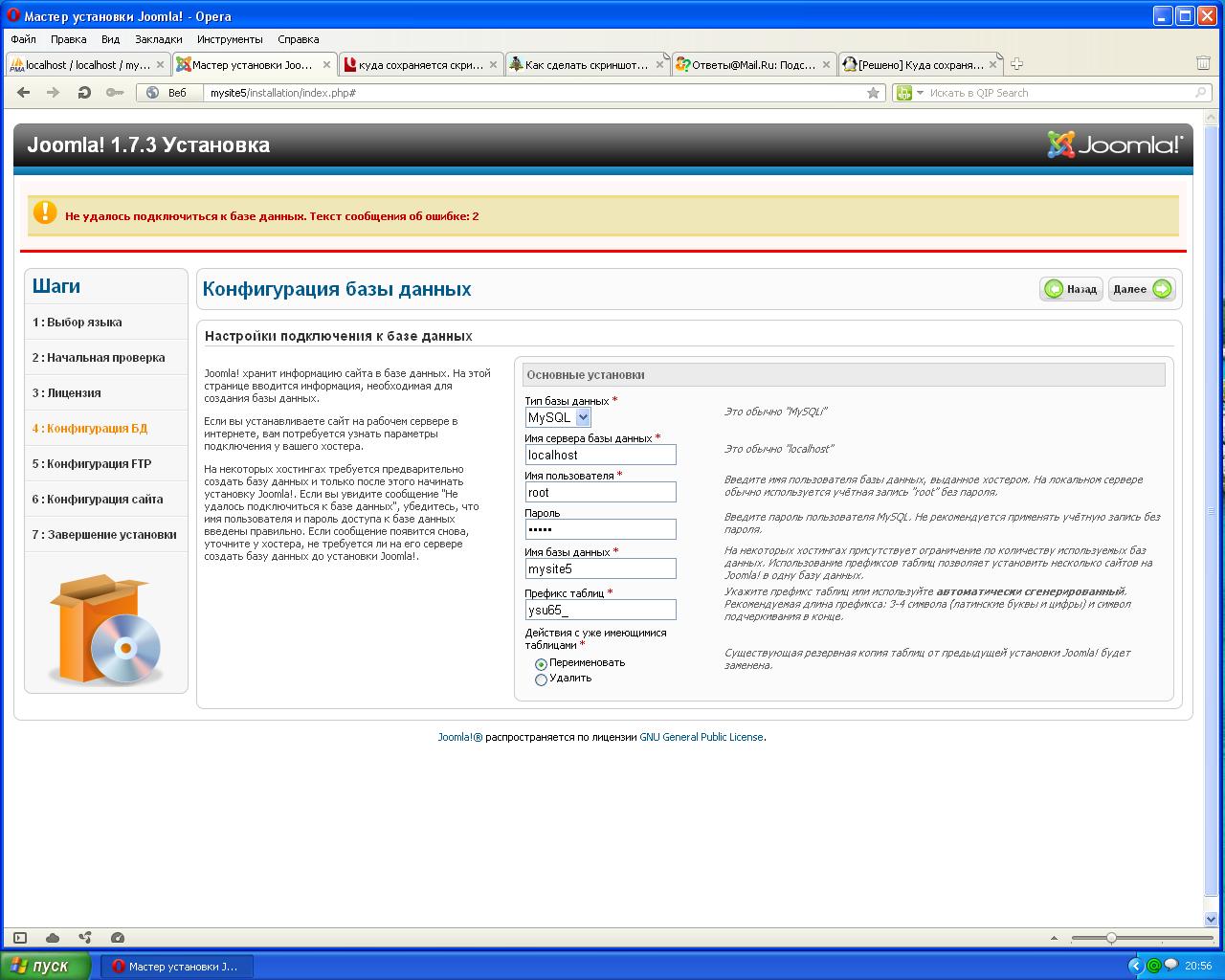Bookmark the page with the star icon
Image resolution: width=1225 pixels, height=980 pixels.
[x=873, y=93]
